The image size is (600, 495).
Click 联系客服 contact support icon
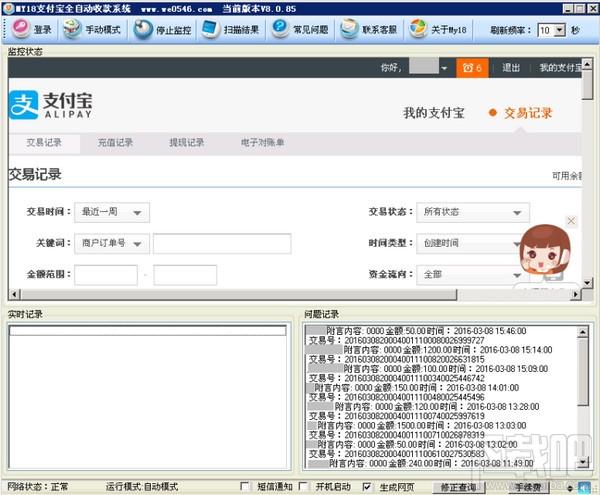(x=349, y=29)
